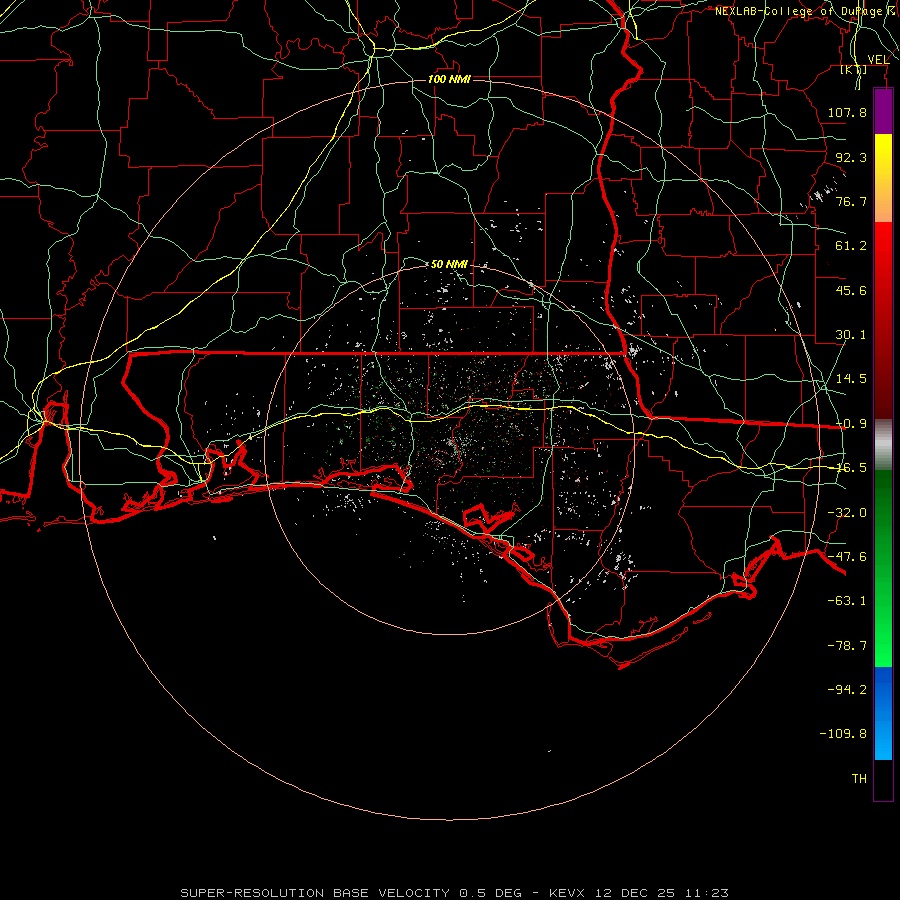Select the 14.5 legend value

tap(851, 379)
